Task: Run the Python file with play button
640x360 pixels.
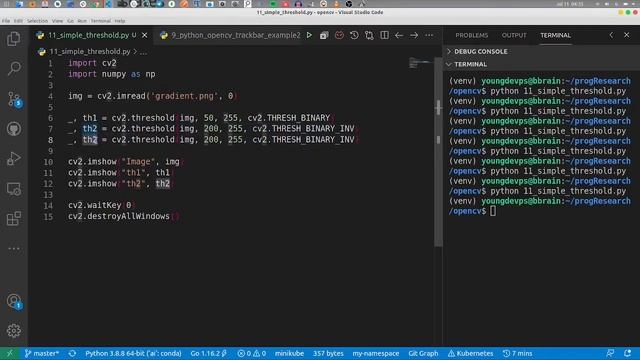Action: 309,36
